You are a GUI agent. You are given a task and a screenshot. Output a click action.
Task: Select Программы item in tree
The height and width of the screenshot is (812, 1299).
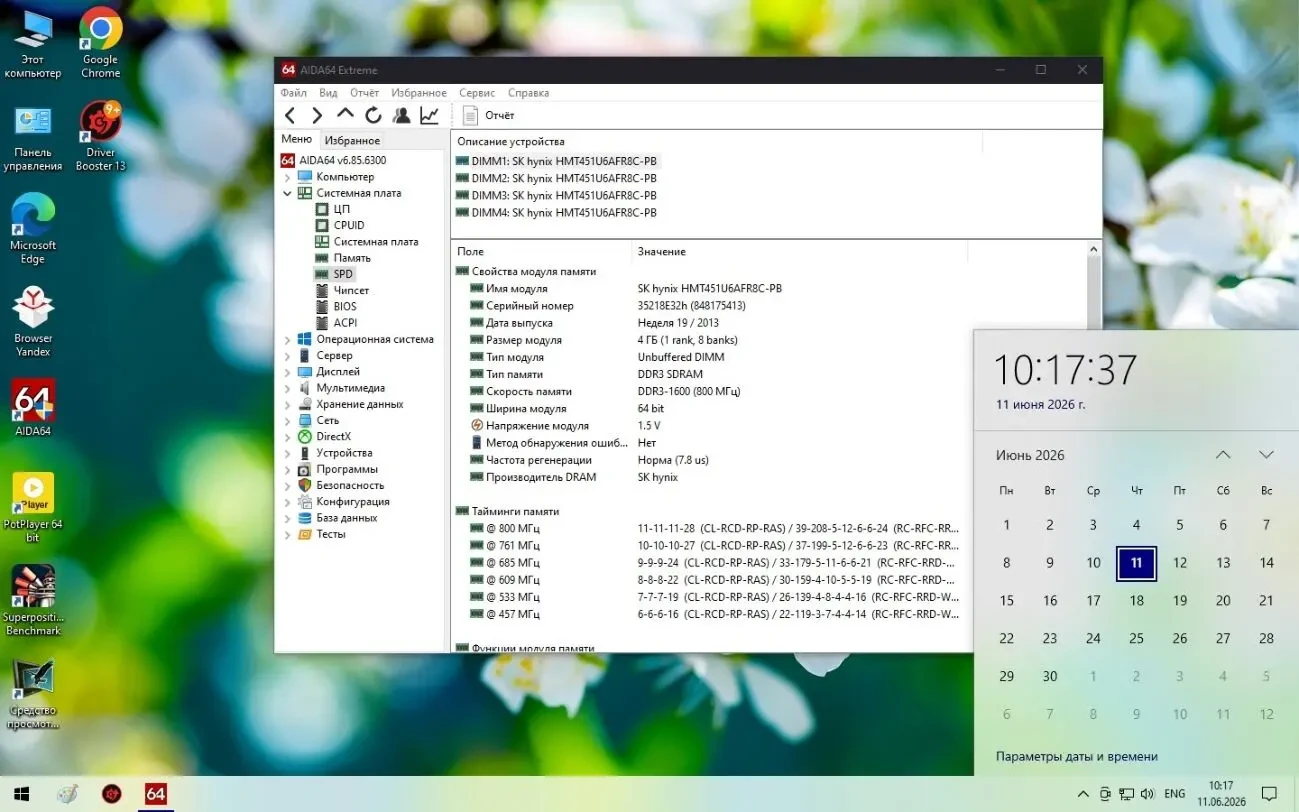(347, 469)
